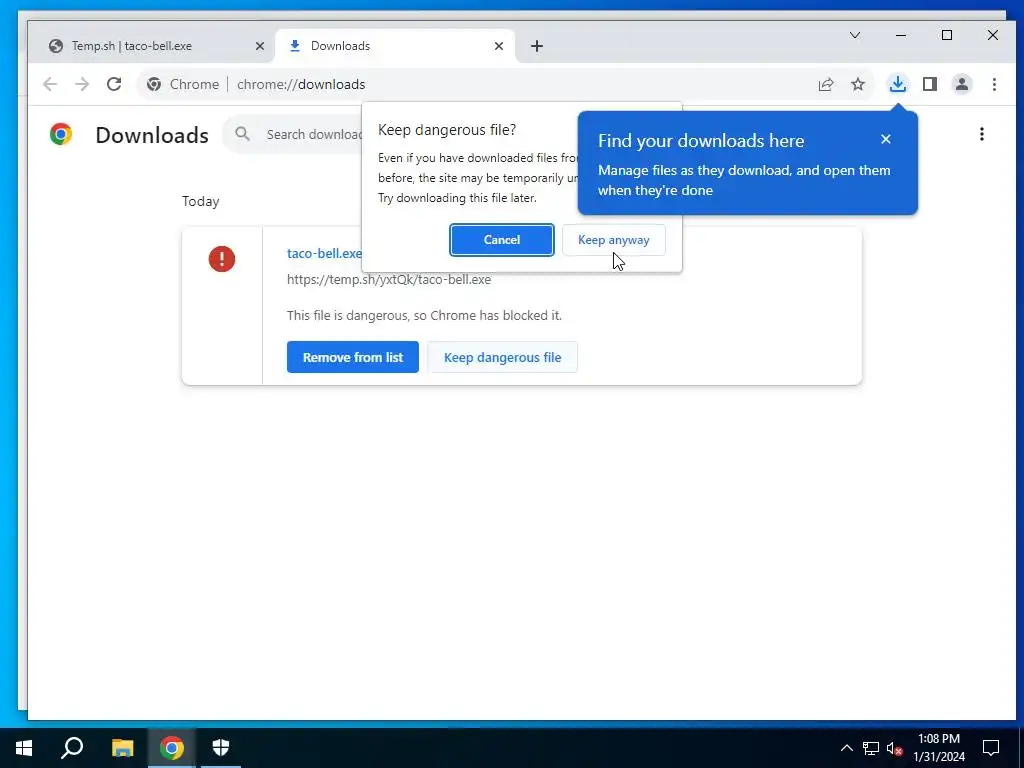
Task: Open File Explorer from taskbar
Action: click(x=122, y=748)
